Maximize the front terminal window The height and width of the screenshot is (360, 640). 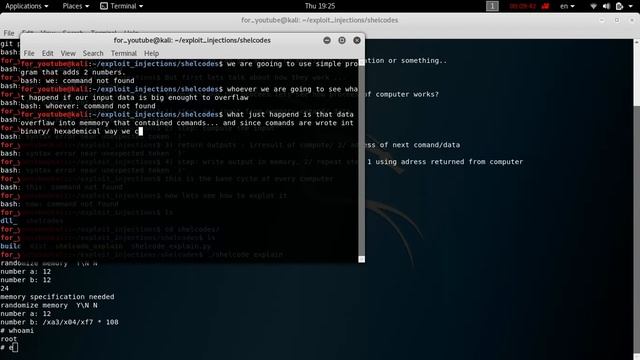pos(342,40)
